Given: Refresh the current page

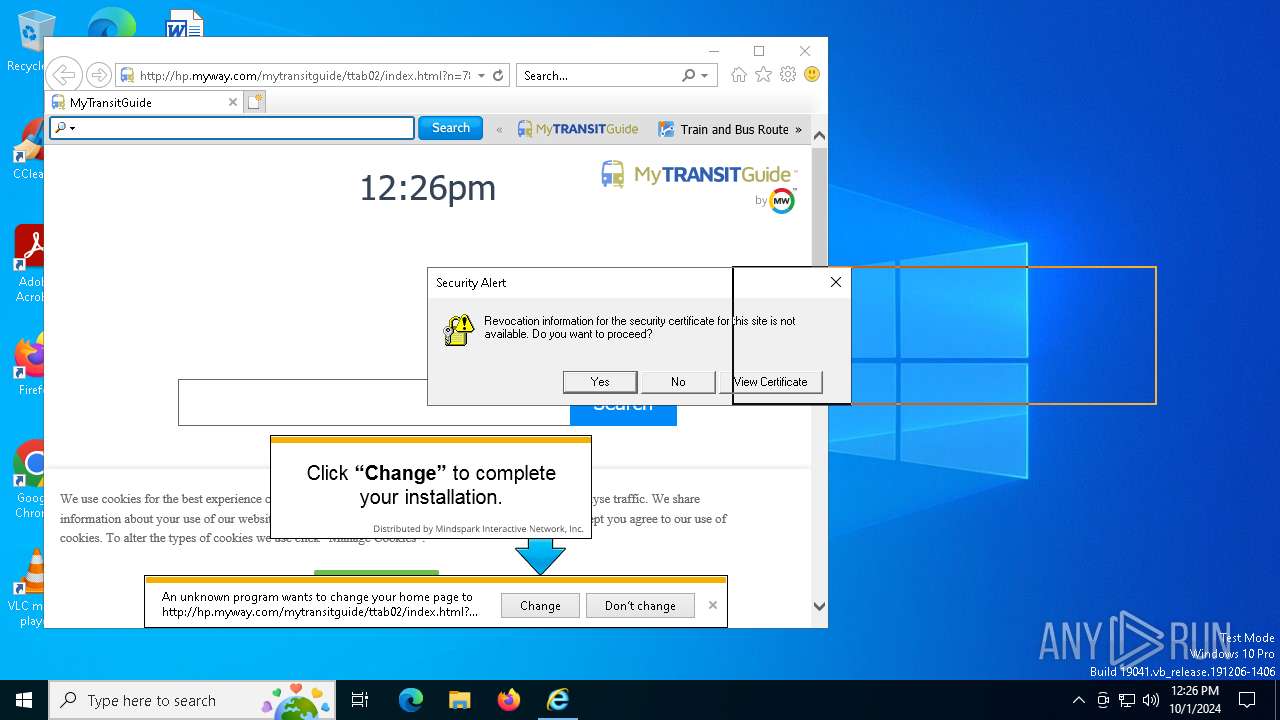Looking at the screenshot, I should coord(498,75).
